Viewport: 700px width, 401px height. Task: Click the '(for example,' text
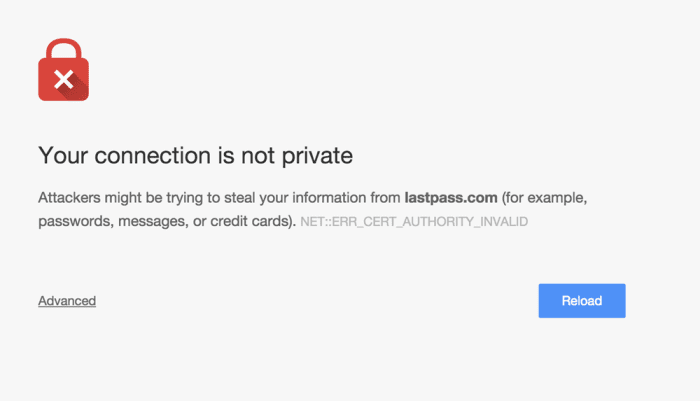pyautogui.click(x=545, y=197)
